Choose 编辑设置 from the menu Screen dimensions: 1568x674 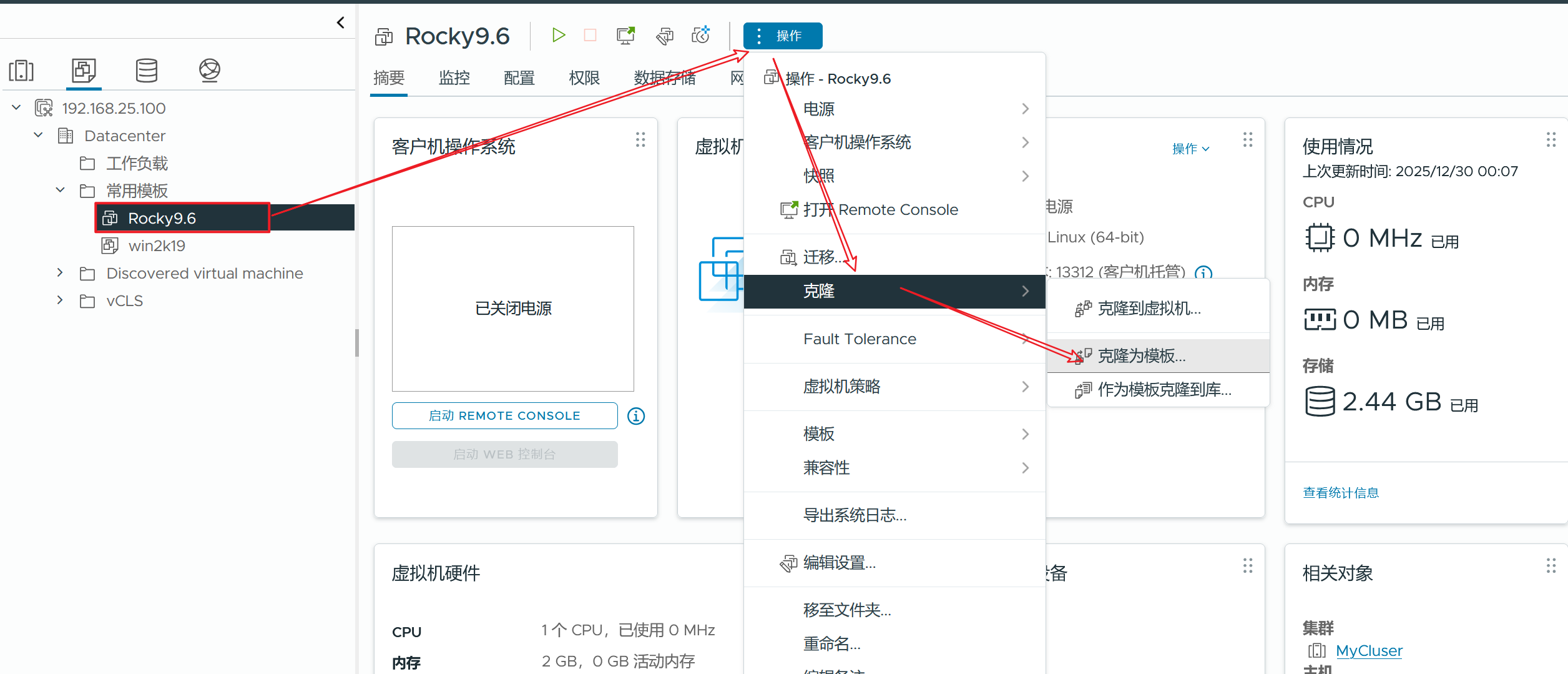point(894,563)
